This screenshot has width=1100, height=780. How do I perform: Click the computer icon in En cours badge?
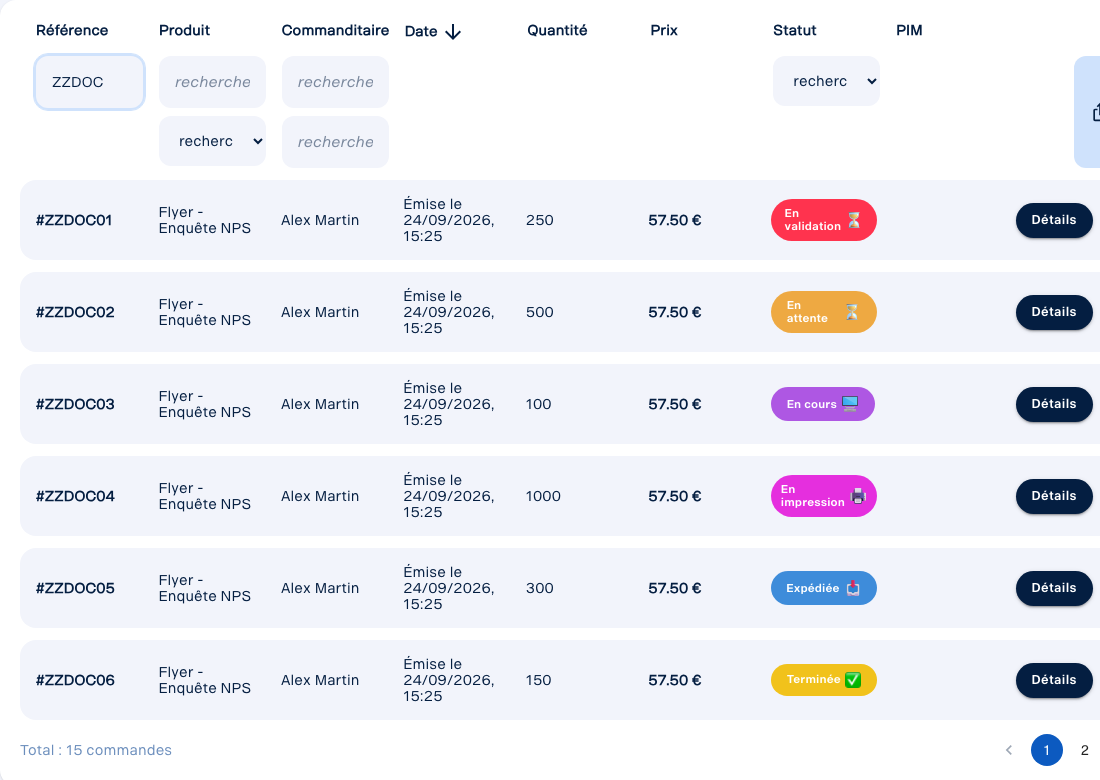pos(850,404)
